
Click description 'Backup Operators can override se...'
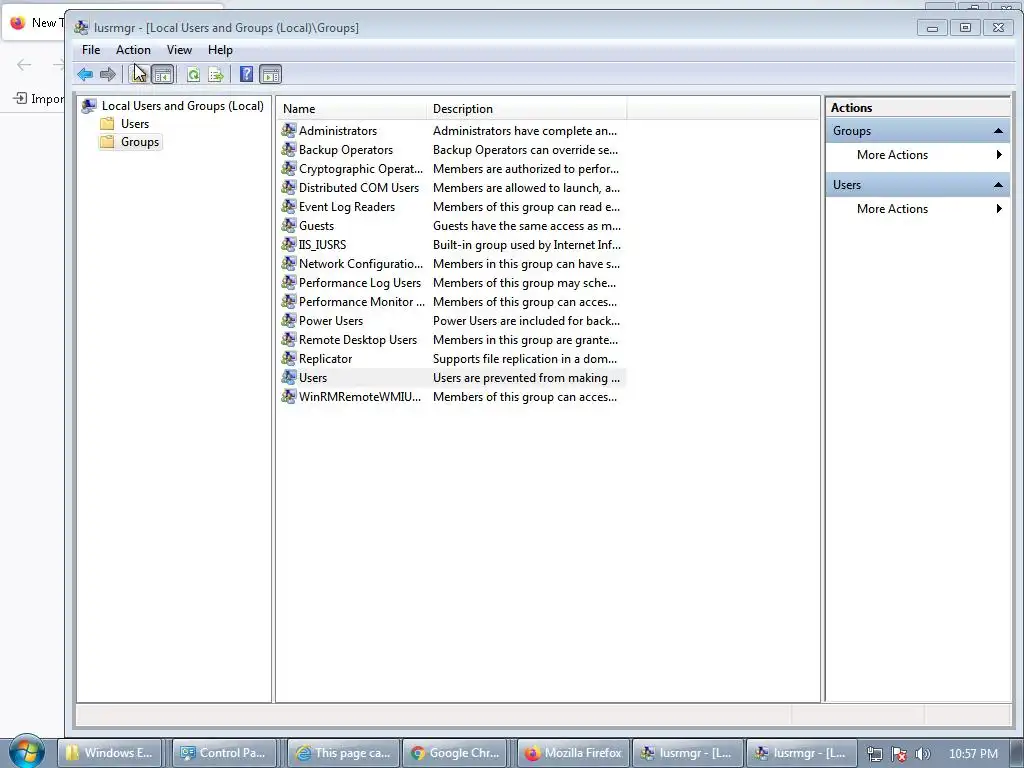click(525, 150)
